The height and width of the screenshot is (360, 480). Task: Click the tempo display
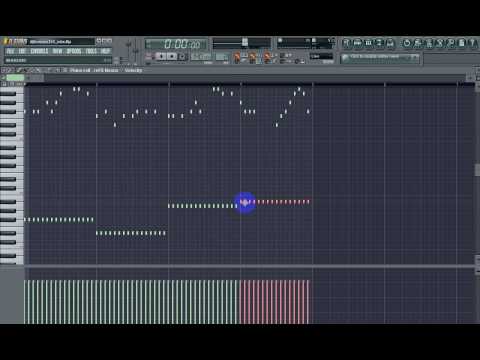point(201,57)
